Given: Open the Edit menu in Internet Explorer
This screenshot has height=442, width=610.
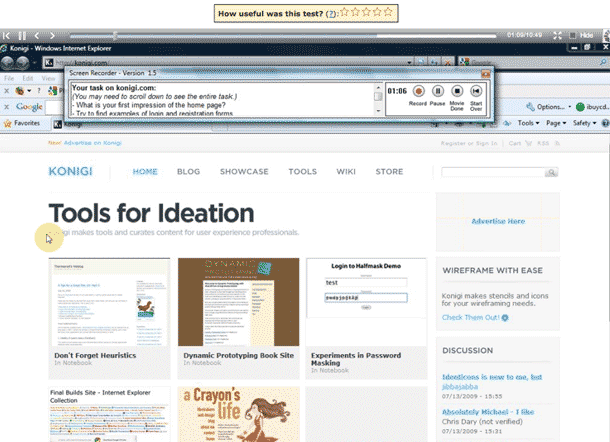Looking at the screenshot, I should coord(28,78).
